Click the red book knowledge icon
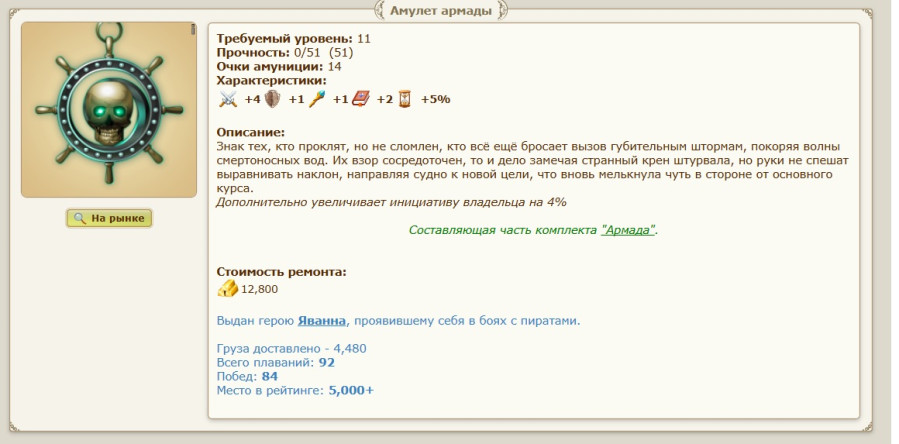The height and width of the screenshot is (444, 899). click(361, 99)
